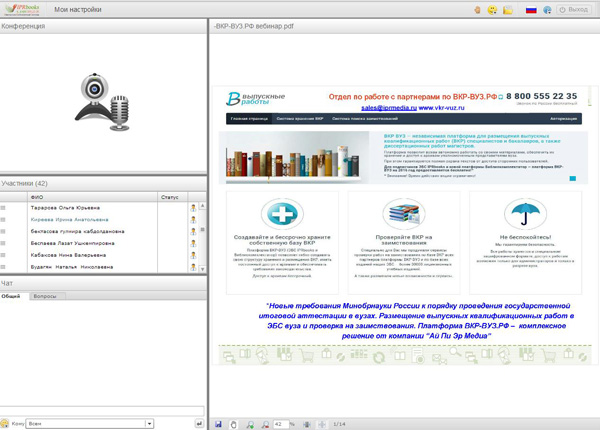Switch to the Вопросы chat tab
600x430 pixels.
[45, 296]
